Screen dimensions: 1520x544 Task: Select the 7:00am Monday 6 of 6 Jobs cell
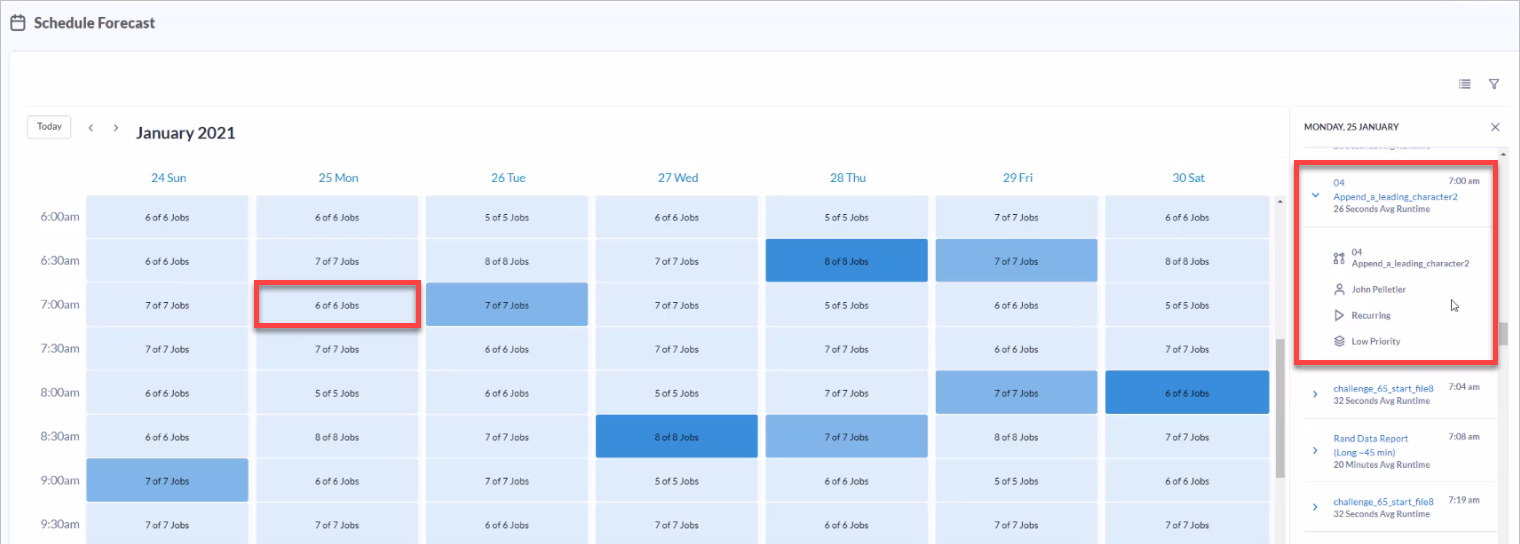click(337, 305)
